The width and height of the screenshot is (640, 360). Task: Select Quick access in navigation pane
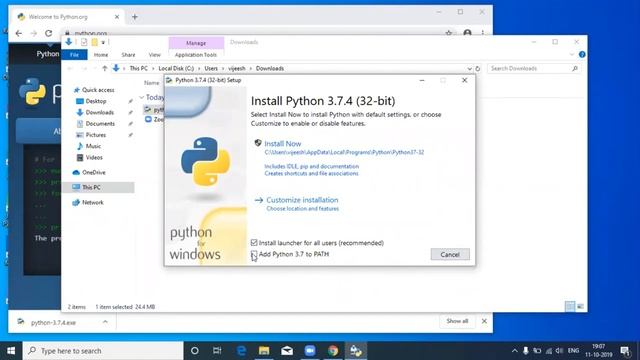[98, 90]
